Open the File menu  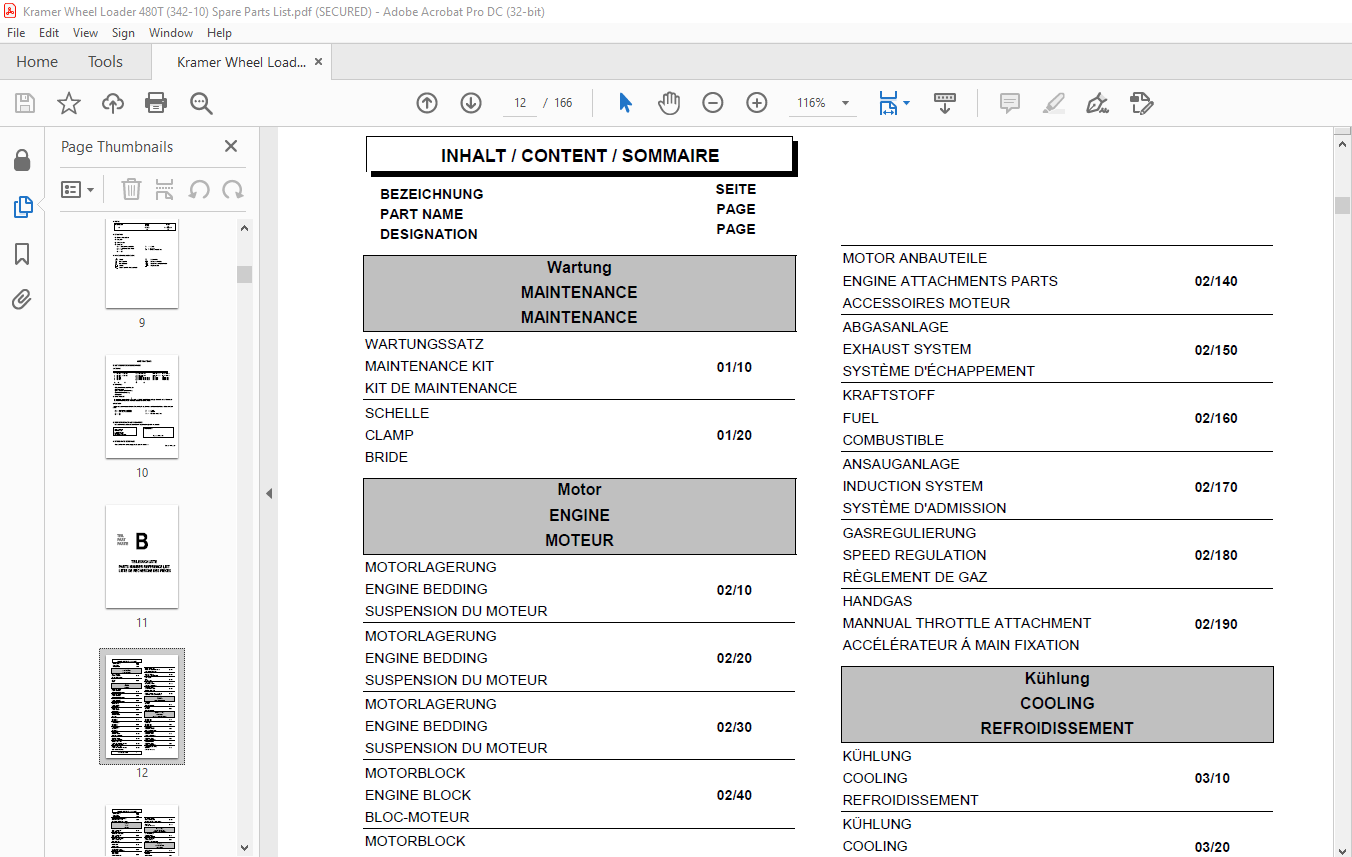point(16,33)
